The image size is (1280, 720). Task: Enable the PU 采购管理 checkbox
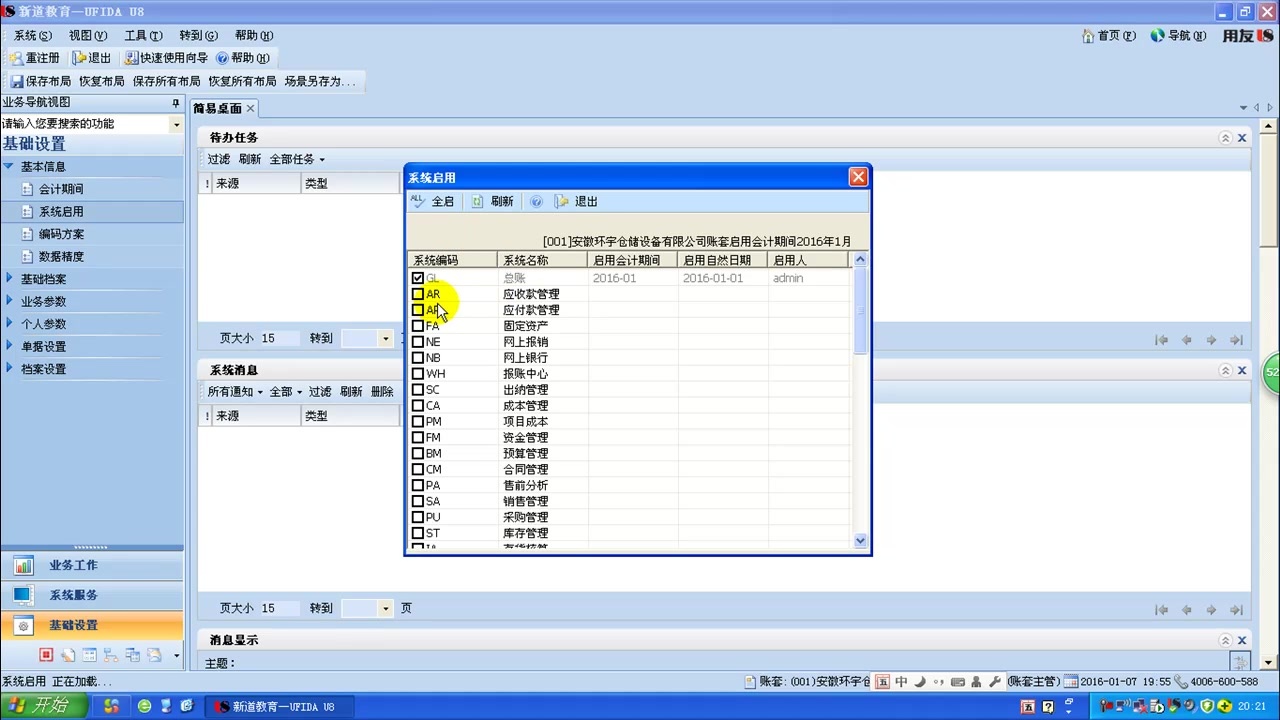[x=418, y=517]
